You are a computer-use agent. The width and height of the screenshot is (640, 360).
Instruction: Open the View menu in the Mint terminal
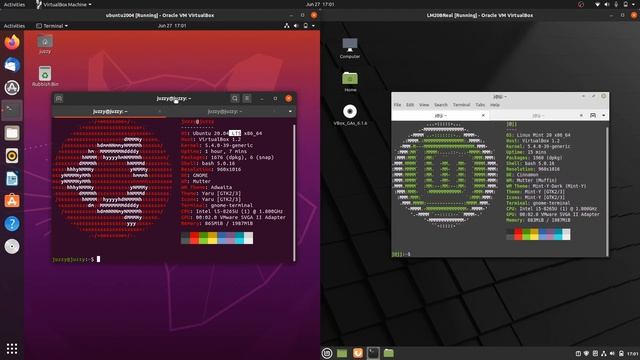[x=424, y=105]
